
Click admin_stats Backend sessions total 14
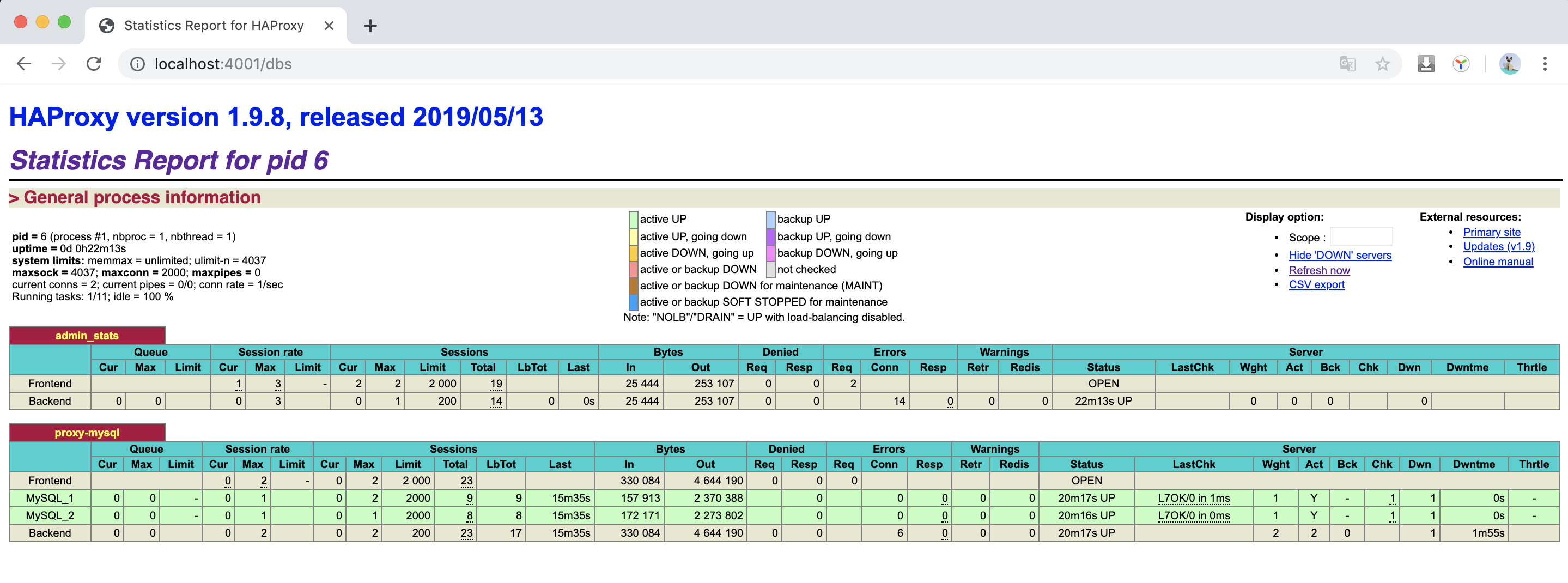[x=496, y=401]
